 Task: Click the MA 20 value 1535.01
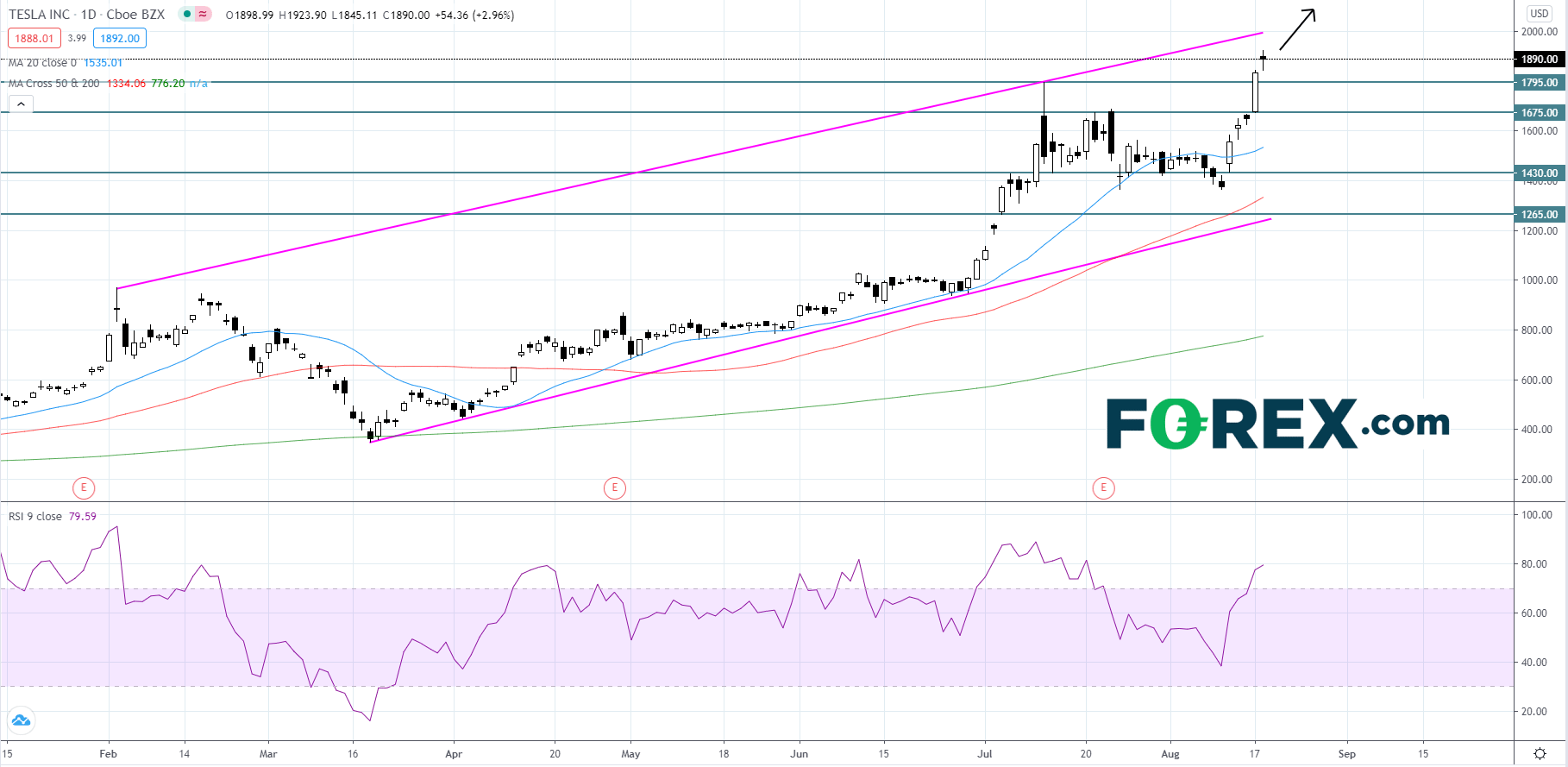click(103, 63)
